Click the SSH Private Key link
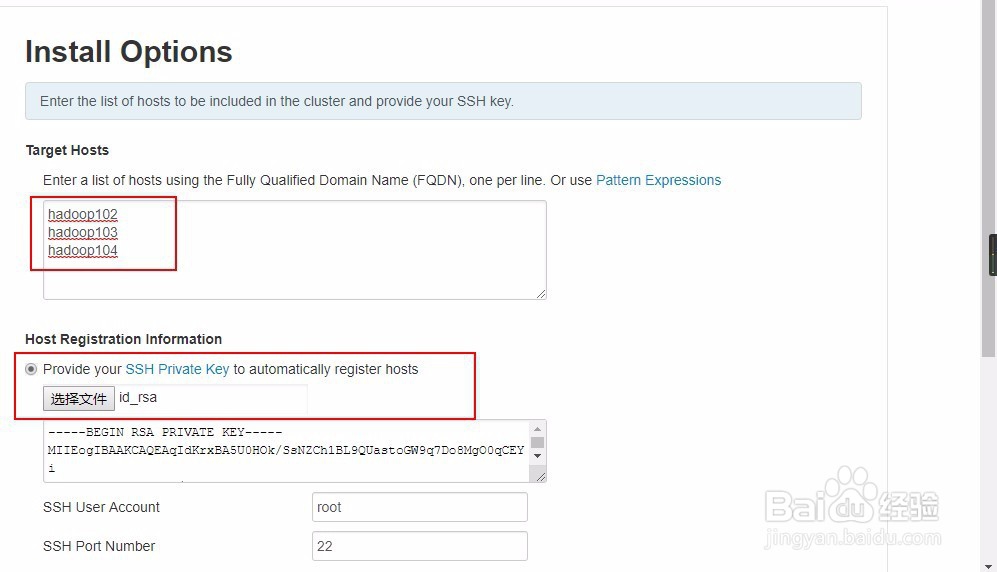 pos(177,369)
